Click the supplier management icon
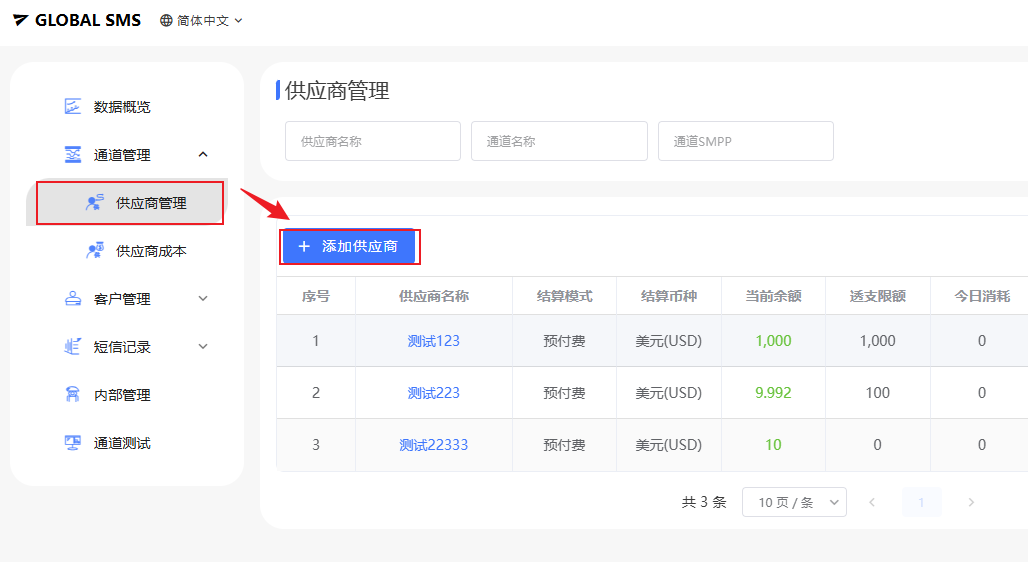 coord(95,203)
